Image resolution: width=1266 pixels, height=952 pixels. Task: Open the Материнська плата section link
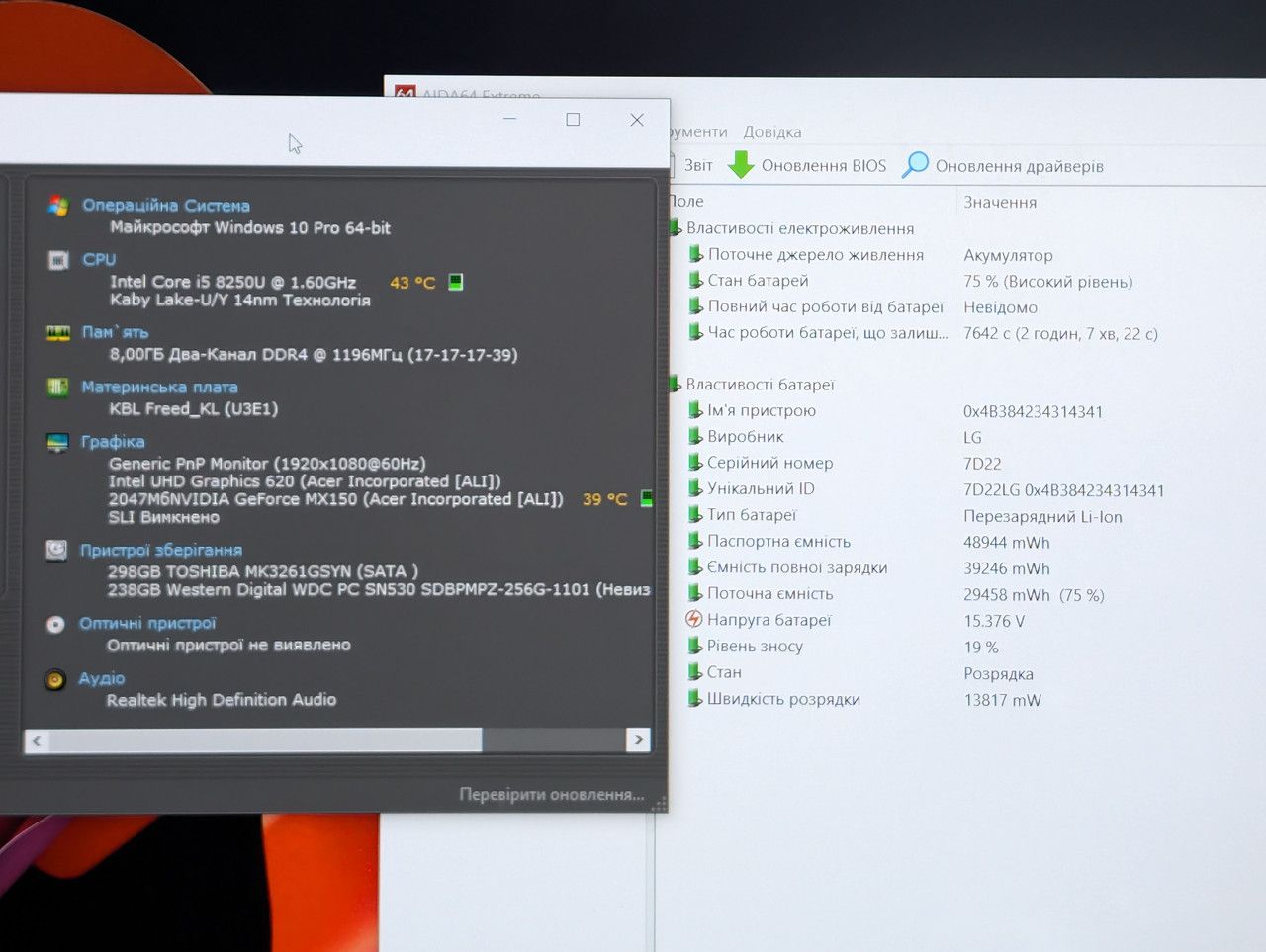[159, 387]
